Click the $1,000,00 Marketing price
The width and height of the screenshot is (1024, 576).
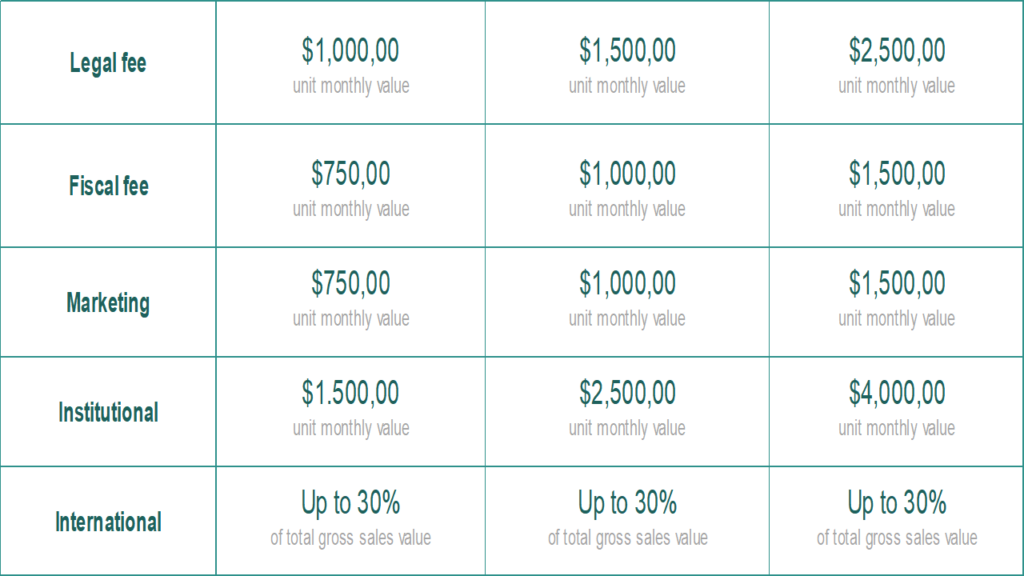pos(627,283)
